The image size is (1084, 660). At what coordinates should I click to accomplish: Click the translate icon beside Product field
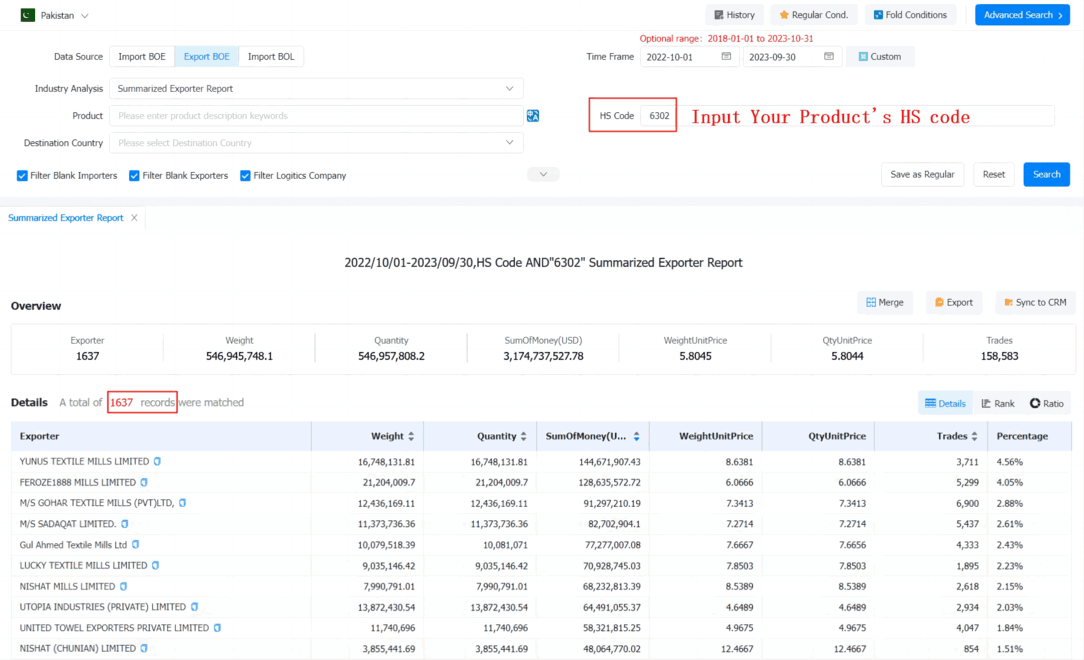[533, 115]
